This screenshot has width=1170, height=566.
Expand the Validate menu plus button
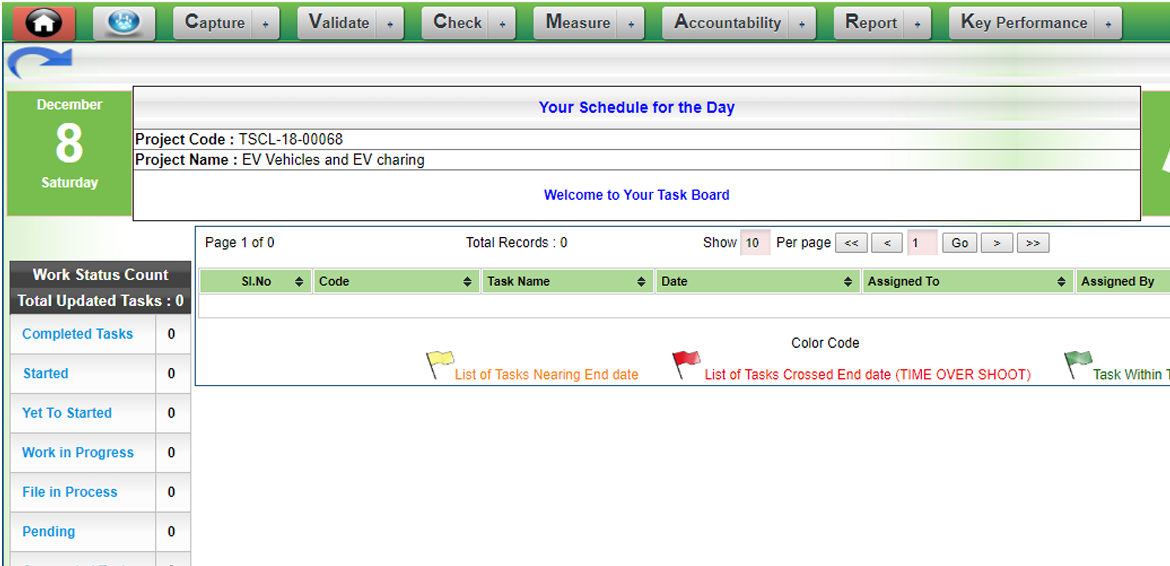(390, 24)
